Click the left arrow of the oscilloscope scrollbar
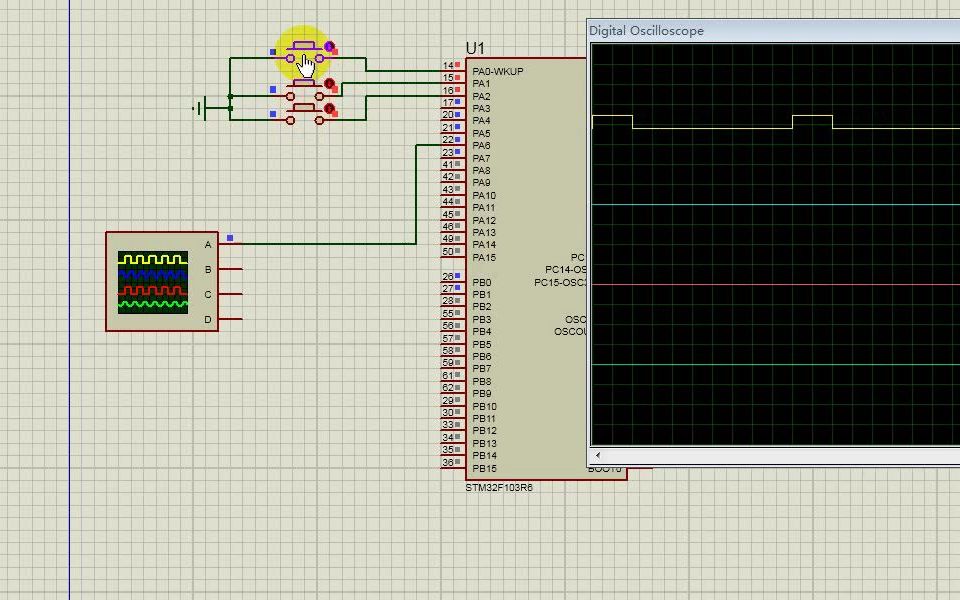This screenshot has height=600, width=960. (x=596, y=455)
